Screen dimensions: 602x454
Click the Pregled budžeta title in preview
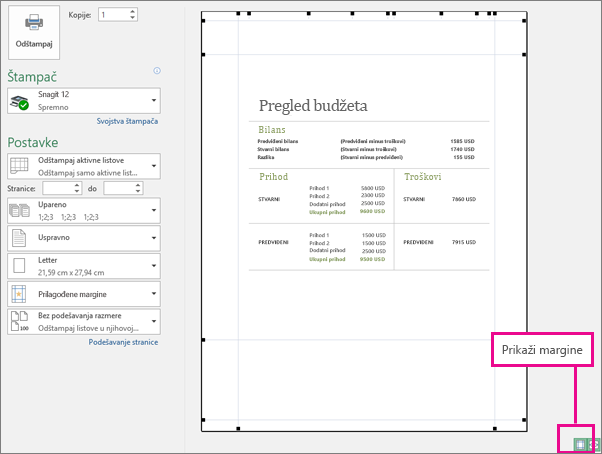tap(313, 106)
